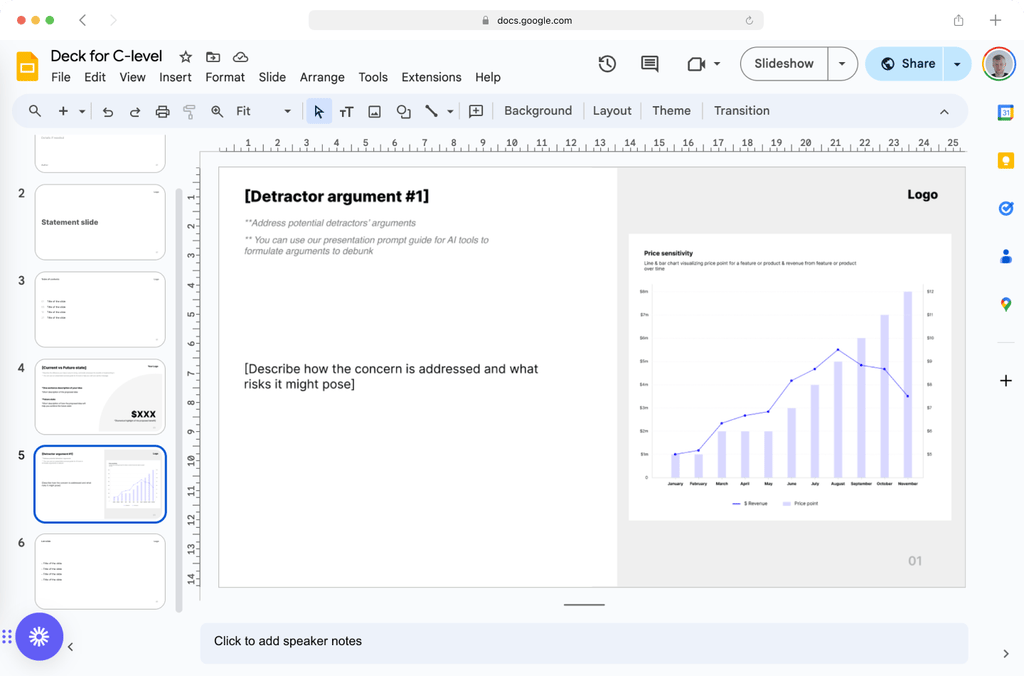
Task: Click the Undo arrow in toolbar
Action: tap(108, 111)
